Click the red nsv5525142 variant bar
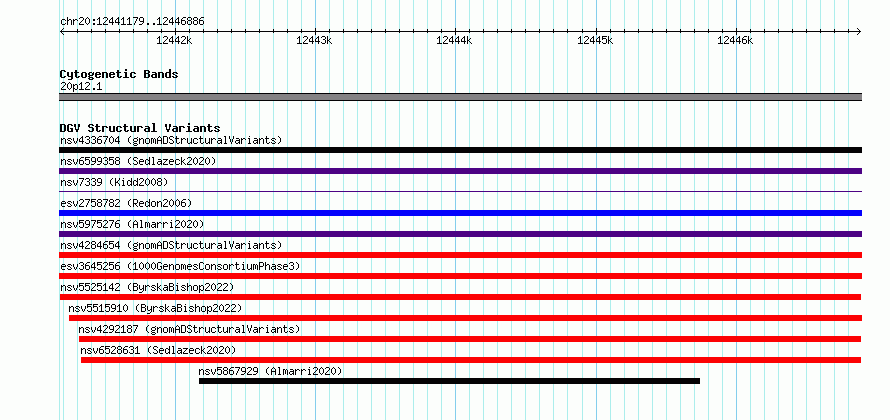This screenshot has width=890, height=420. (460, 297)
